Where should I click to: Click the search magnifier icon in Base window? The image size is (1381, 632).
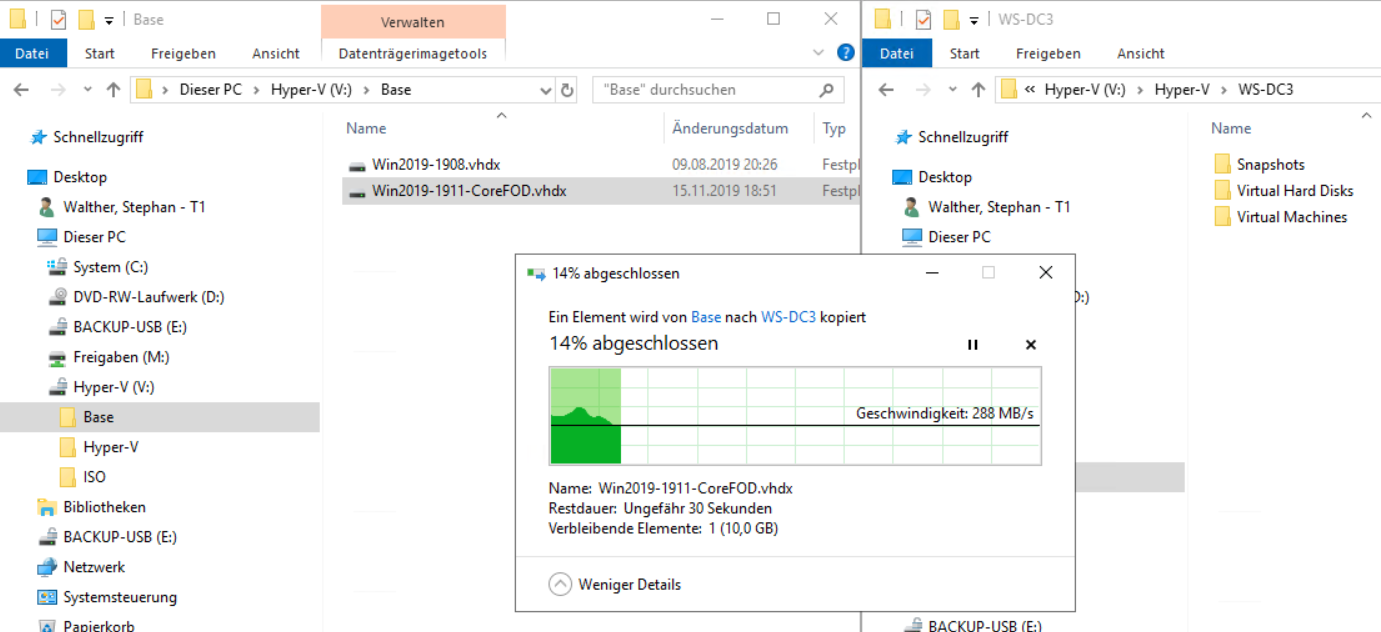(827, 90)
